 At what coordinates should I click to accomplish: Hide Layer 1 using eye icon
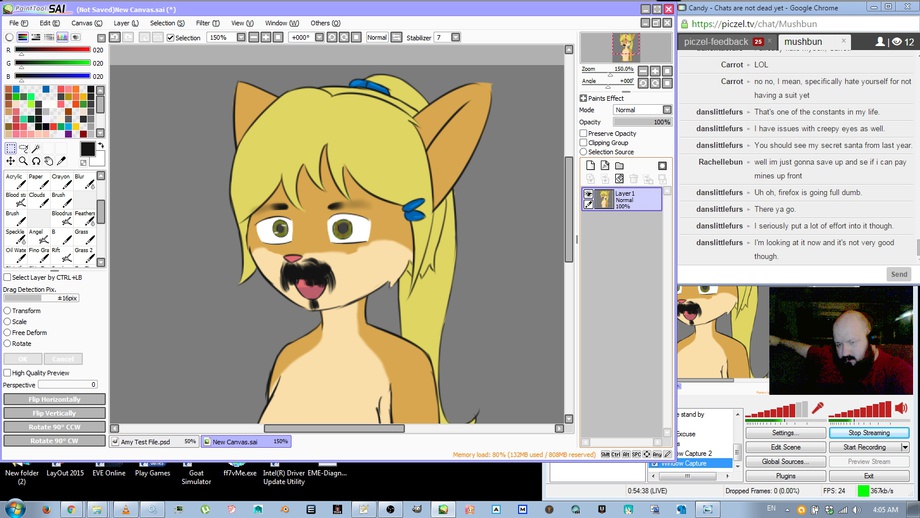(589, 194)
